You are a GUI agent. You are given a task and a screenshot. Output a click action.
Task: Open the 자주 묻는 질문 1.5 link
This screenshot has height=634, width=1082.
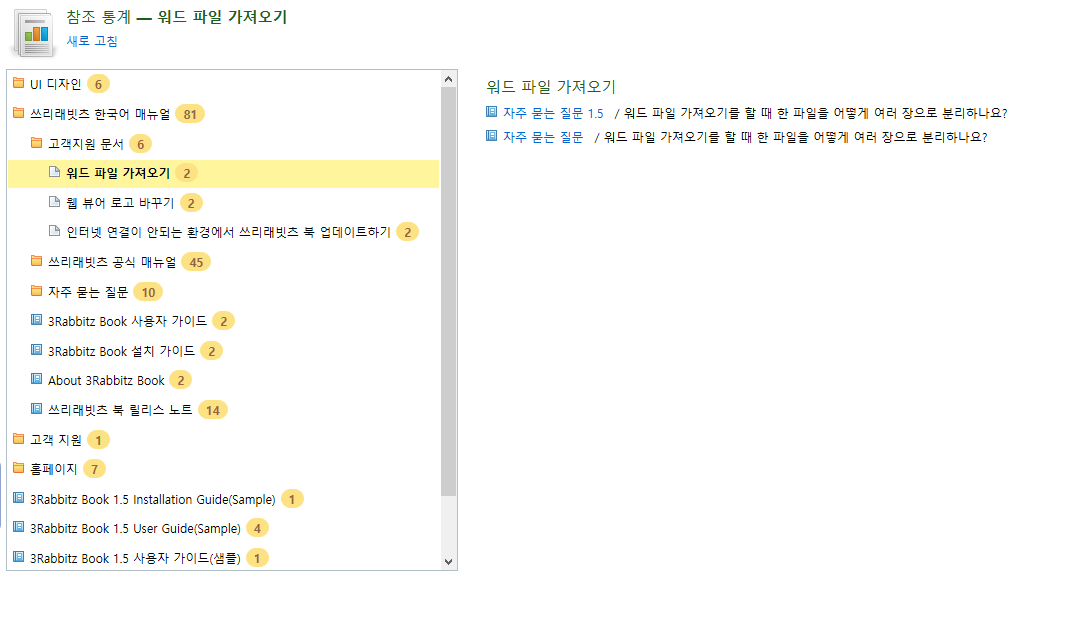[x=553, y=113]
